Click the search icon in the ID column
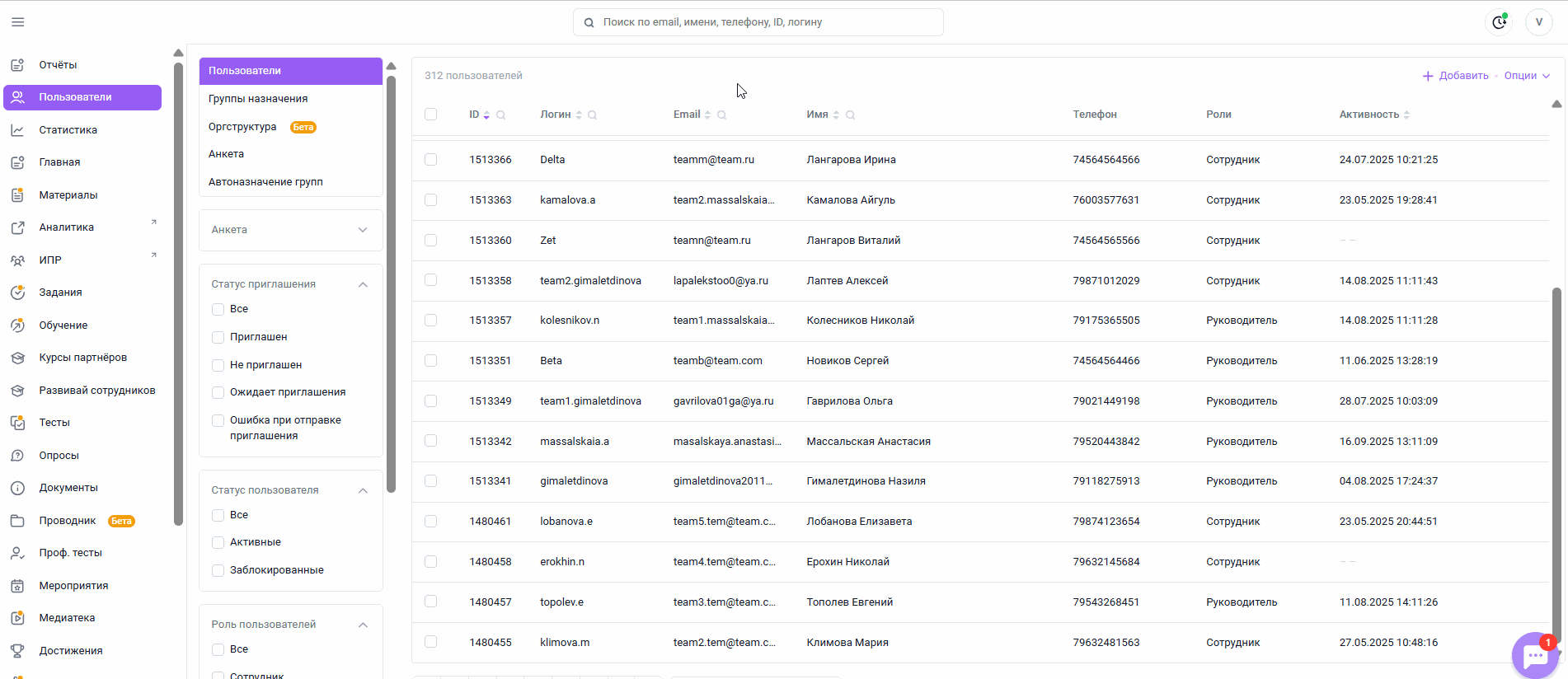This screenshot has height=679, width=1568. coord(500,115)
